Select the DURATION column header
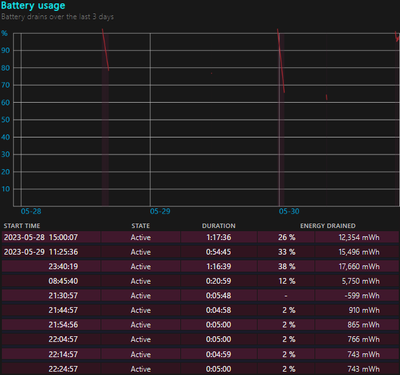Screen dimensions: 400x375 pos(219,226)
